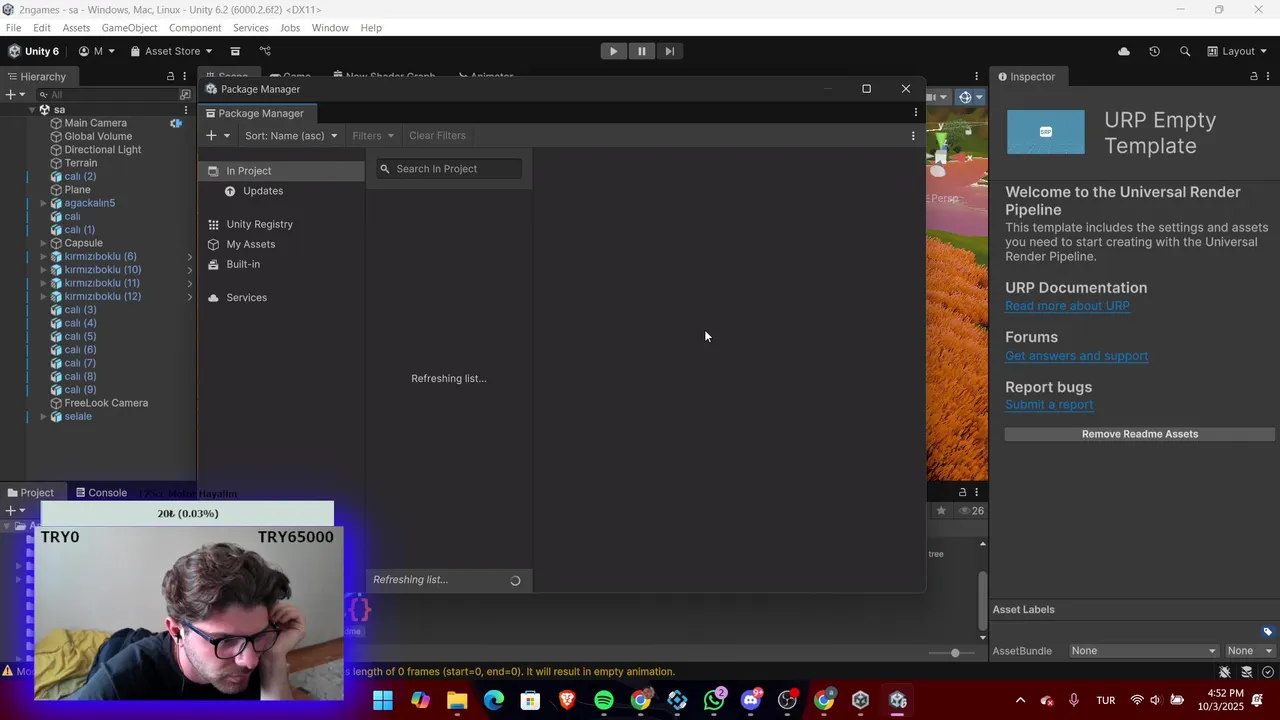Open the Jobs menu

[x=290, y=28]
